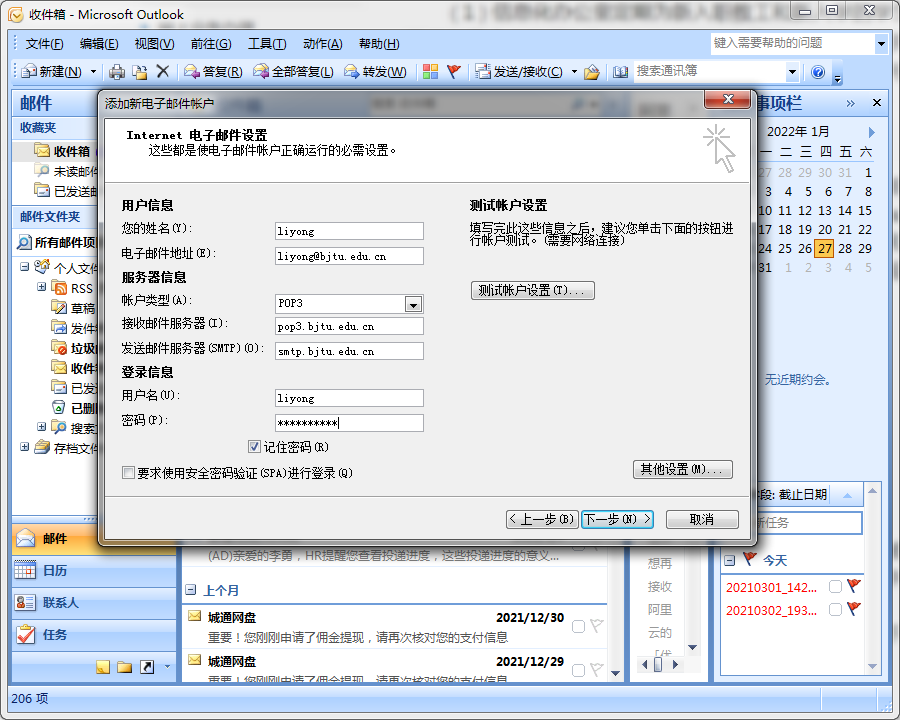Click next month arrow in the calendar
Viewport: 900px width, 720px height.
point(872,133)
